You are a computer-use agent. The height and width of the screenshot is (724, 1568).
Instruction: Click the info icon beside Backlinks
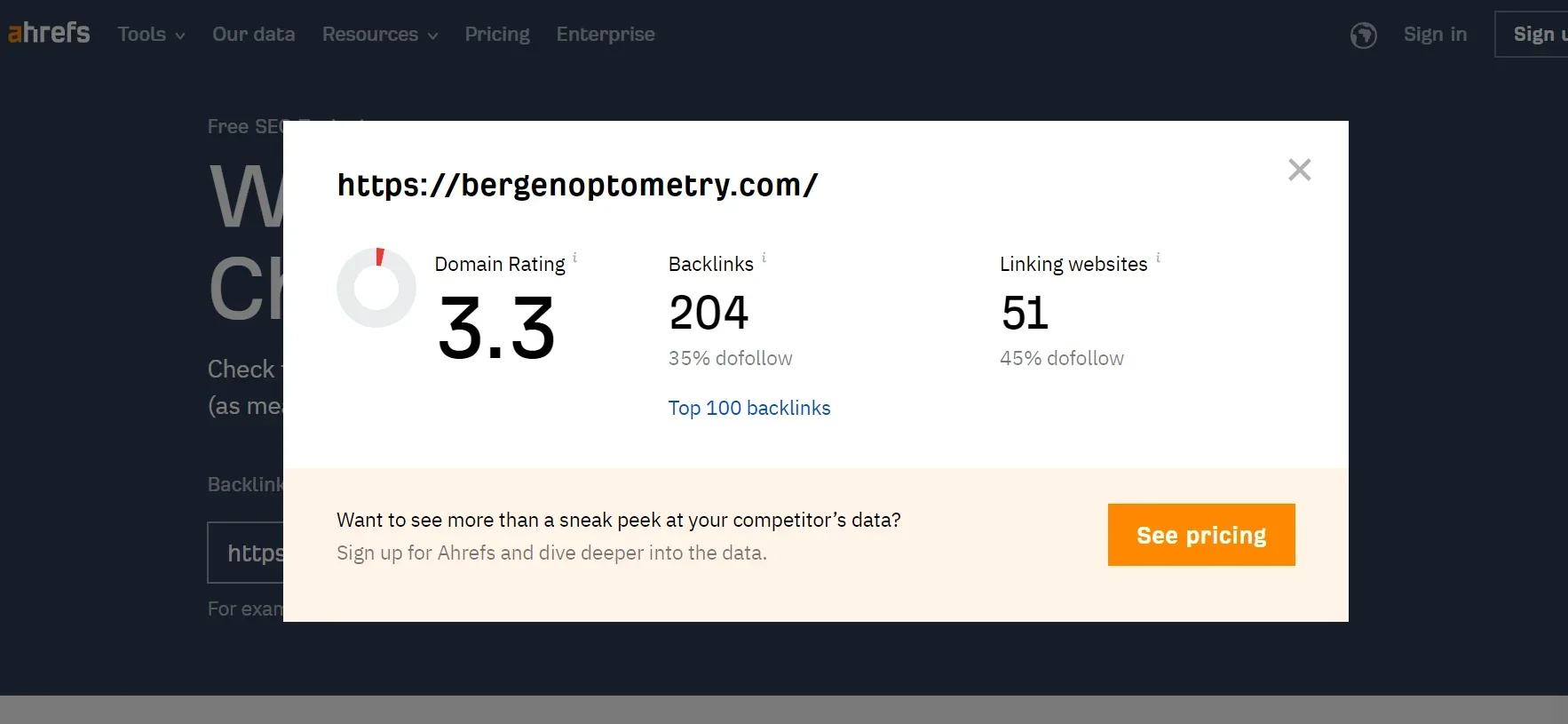coord(764,258)
